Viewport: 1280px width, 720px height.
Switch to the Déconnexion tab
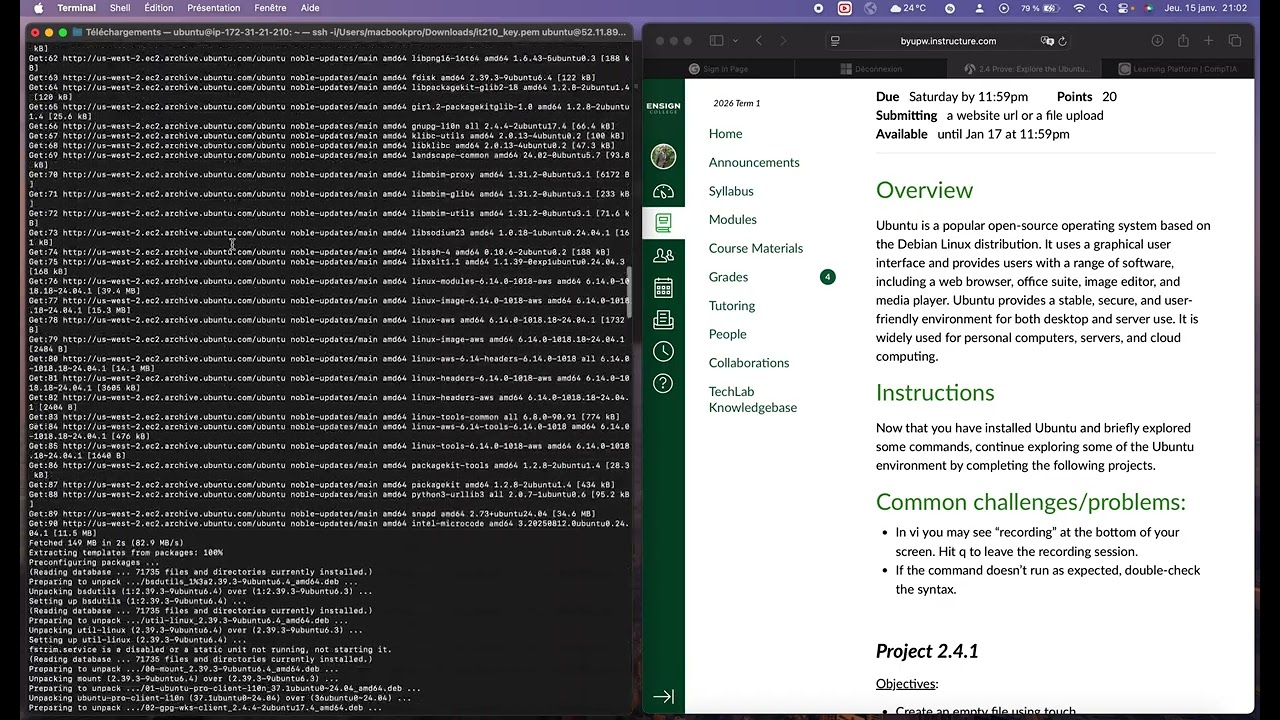(x=870, y=69)
